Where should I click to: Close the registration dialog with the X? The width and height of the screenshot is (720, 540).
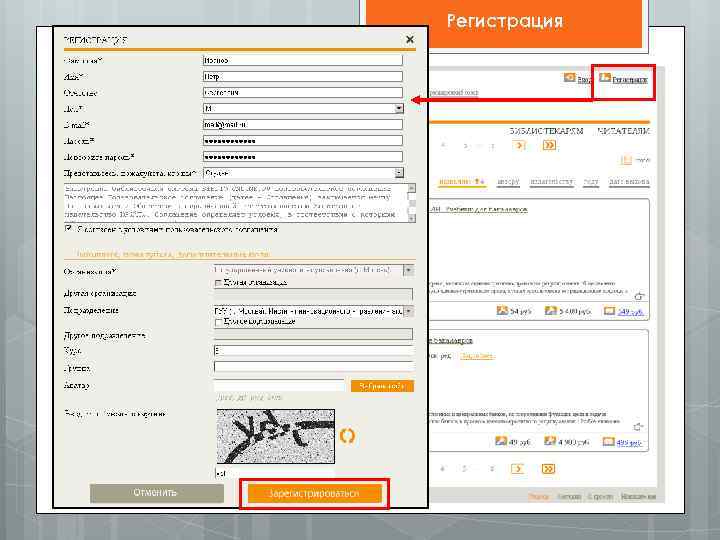[x=410, y=39]
